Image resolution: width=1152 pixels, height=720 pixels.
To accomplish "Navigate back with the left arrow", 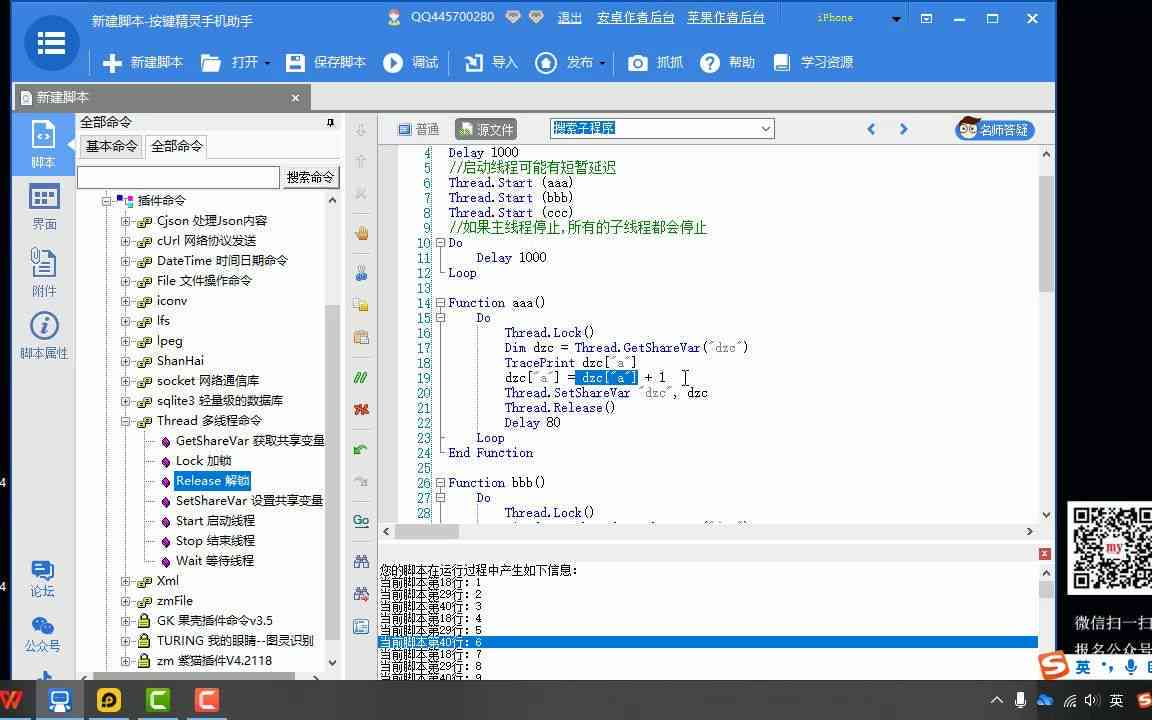I will click(x=871, y=129).
